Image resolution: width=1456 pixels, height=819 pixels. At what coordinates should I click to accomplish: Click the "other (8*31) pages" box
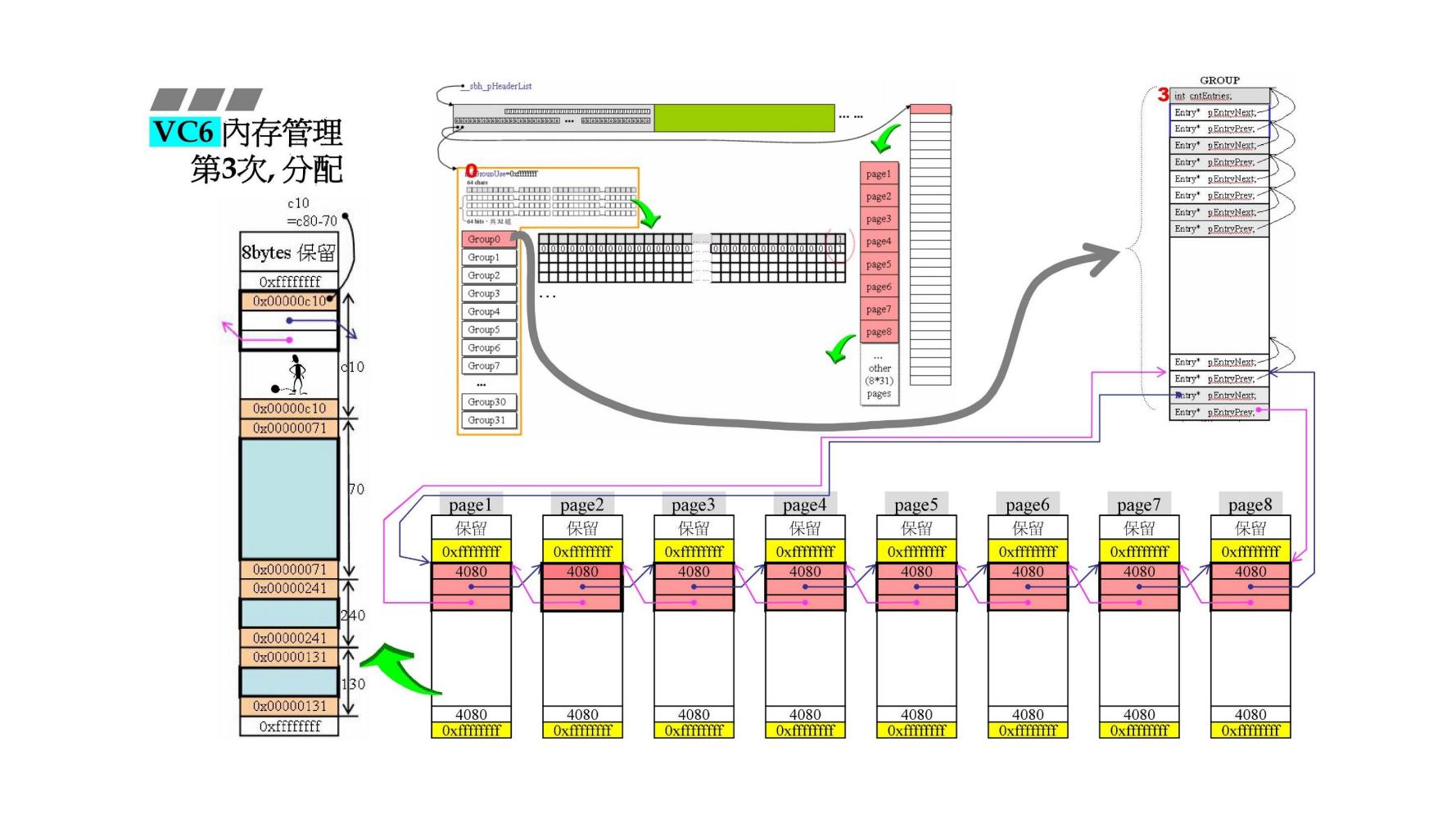pyautogui.click(x=879, y=374)
